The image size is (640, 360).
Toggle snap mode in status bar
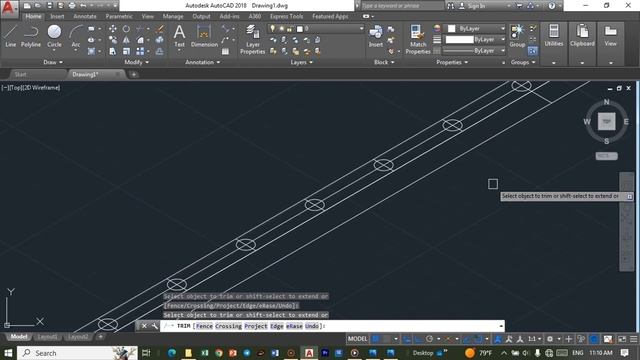pyautogui.click(x=386, y=339)
